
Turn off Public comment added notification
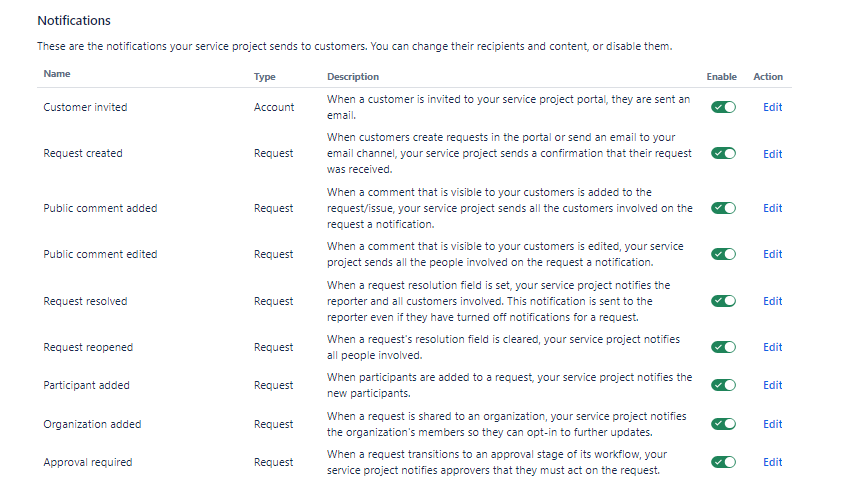pyautogui.click(x=723, y=208)
